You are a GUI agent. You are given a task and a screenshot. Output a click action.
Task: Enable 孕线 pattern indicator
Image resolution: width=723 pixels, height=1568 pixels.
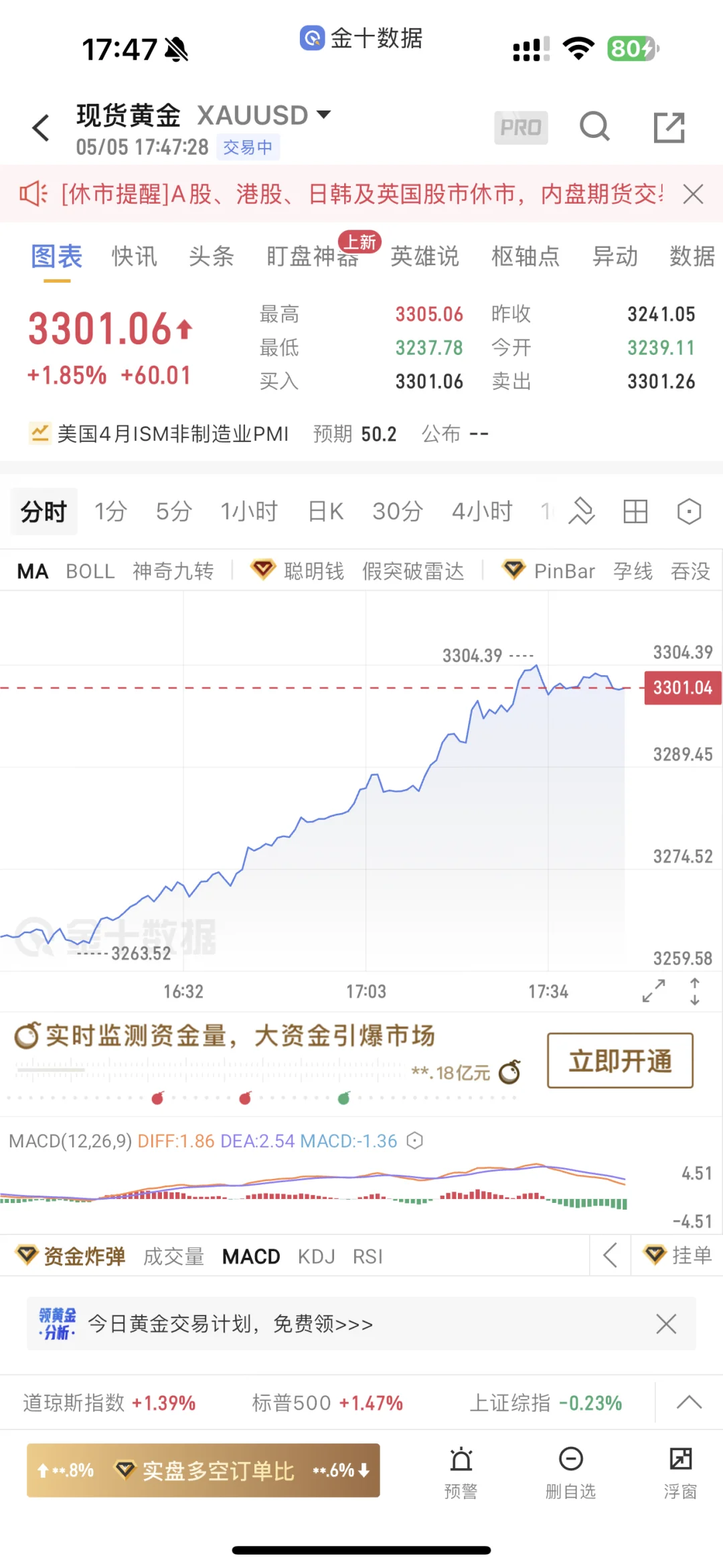(633, 571)
